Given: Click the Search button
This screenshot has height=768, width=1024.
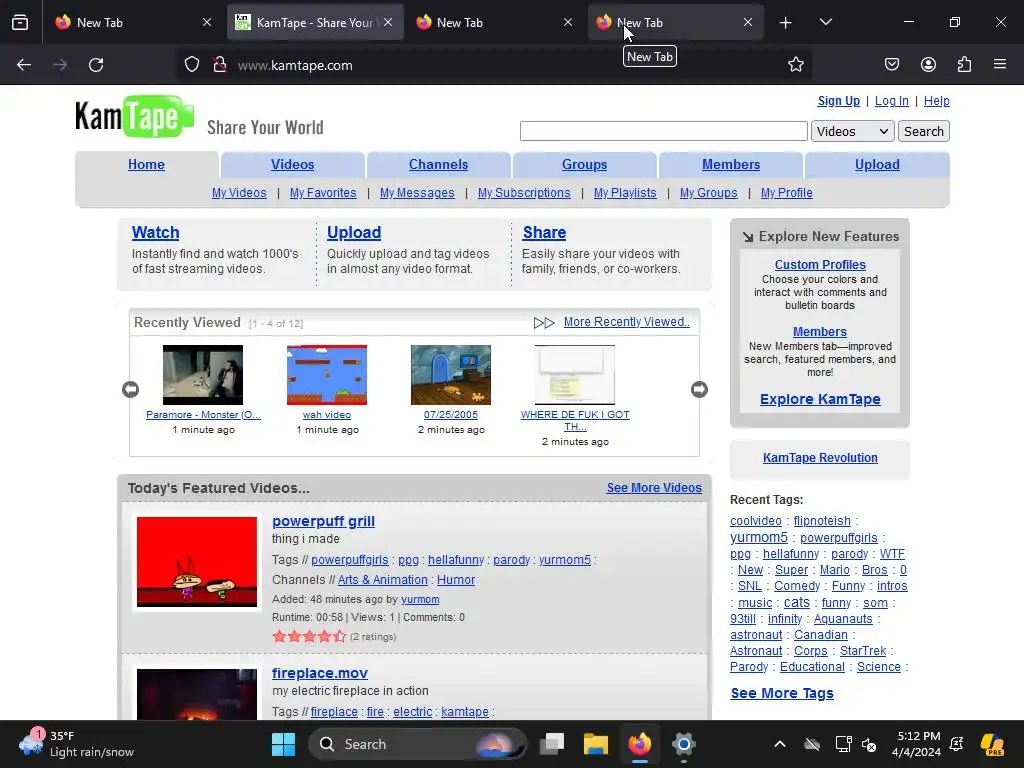Looking at the screenshot, I should click(923, 131).
